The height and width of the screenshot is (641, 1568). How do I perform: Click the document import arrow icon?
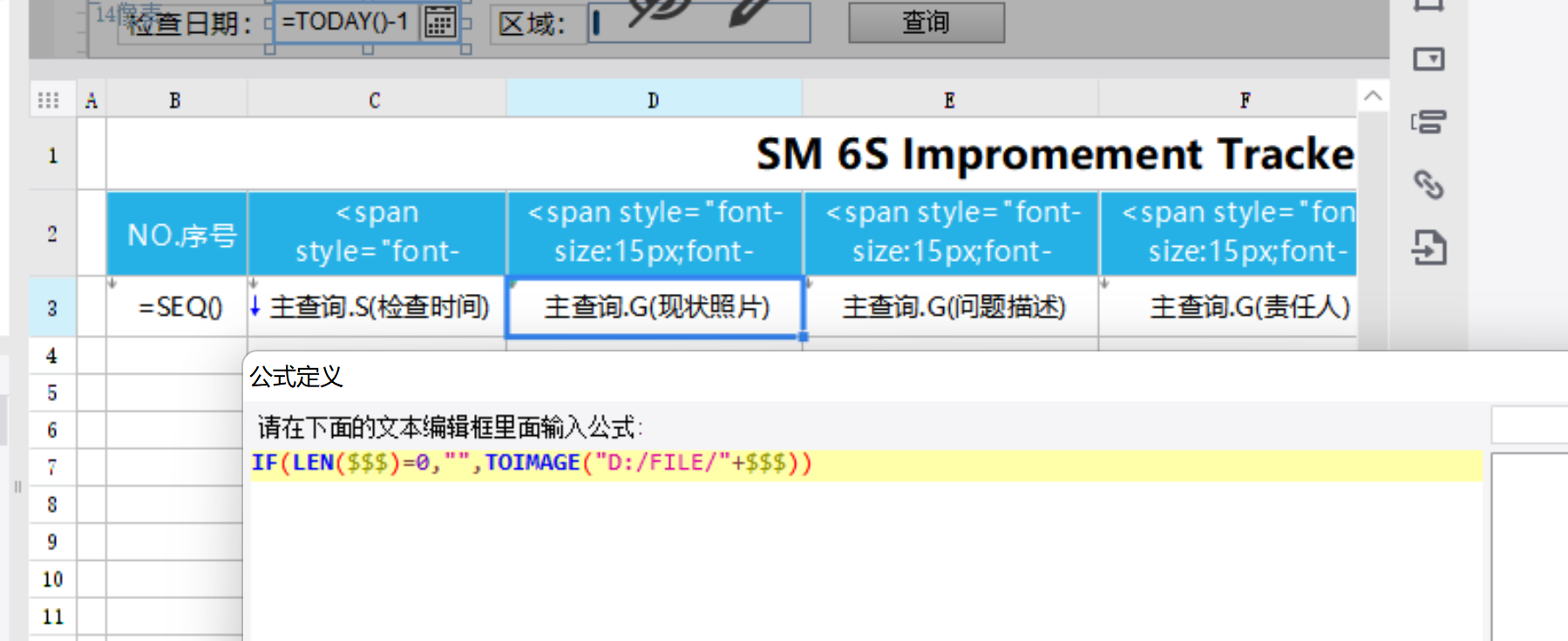[1429, 248]
